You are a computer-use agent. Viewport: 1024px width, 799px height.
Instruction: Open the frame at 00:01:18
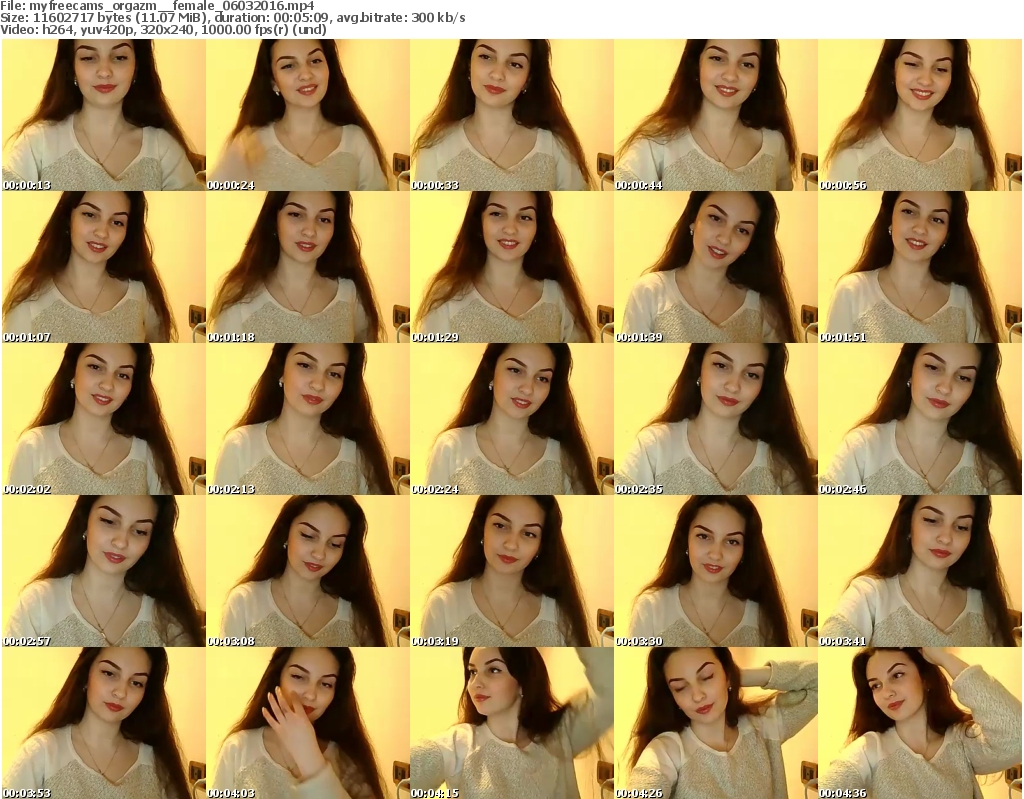(308, 267)
